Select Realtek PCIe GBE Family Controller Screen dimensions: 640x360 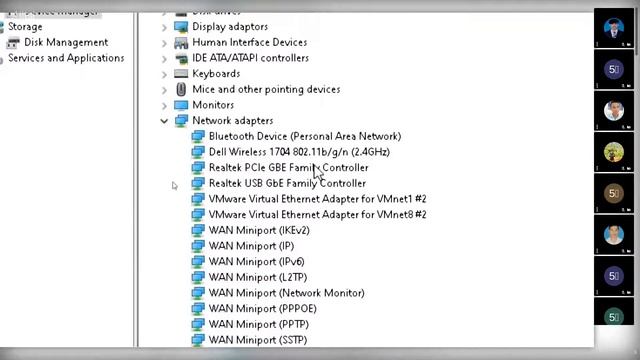click(x=289, y=168)
